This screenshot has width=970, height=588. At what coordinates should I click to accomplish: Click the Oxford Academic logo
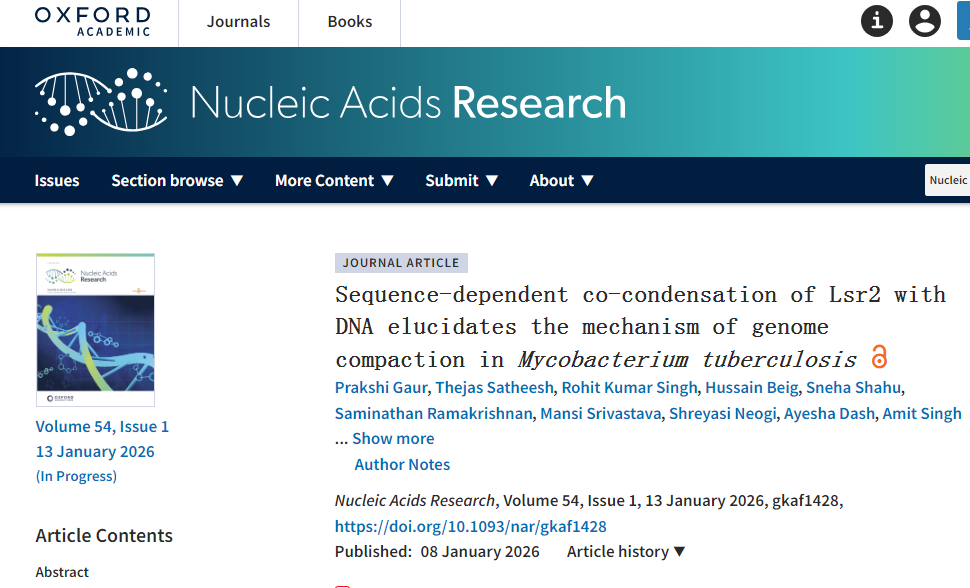pyautogui.click(x=92, y=21)
